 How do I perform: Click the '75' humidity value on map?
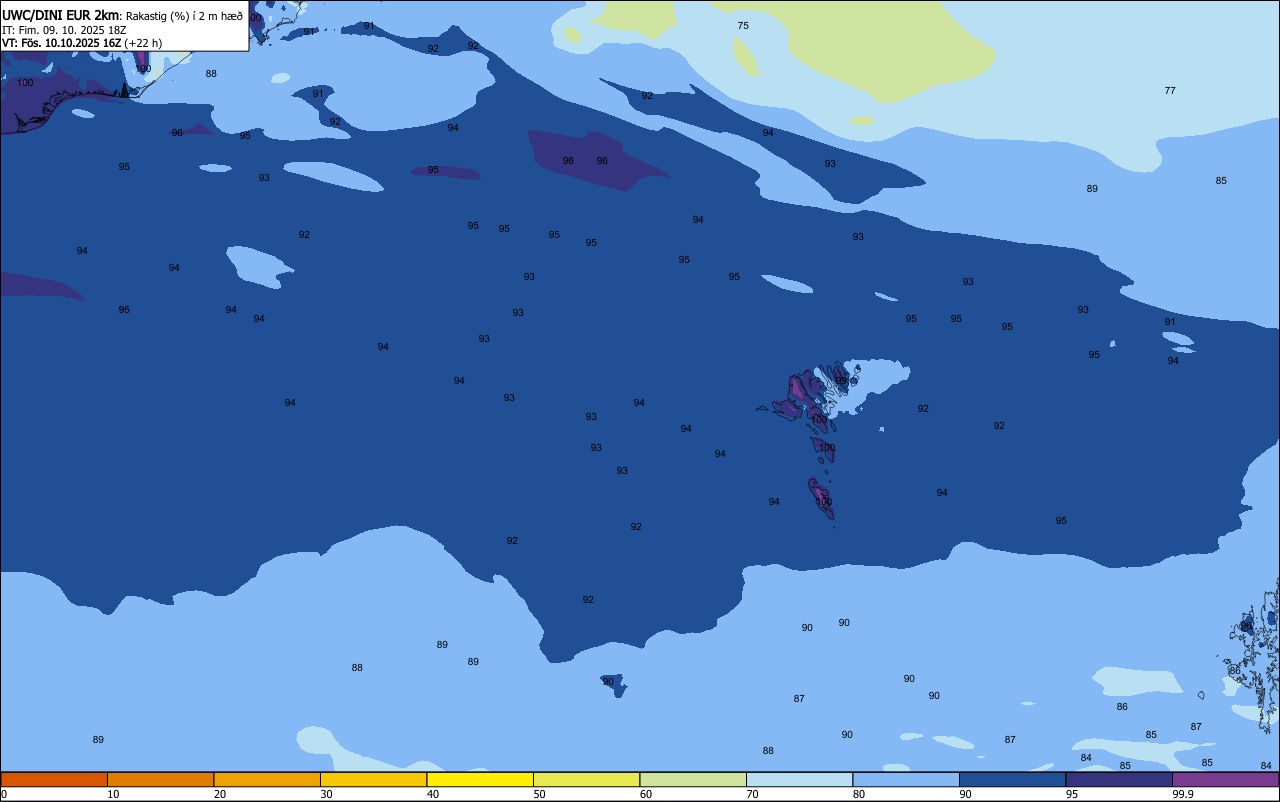743,26
